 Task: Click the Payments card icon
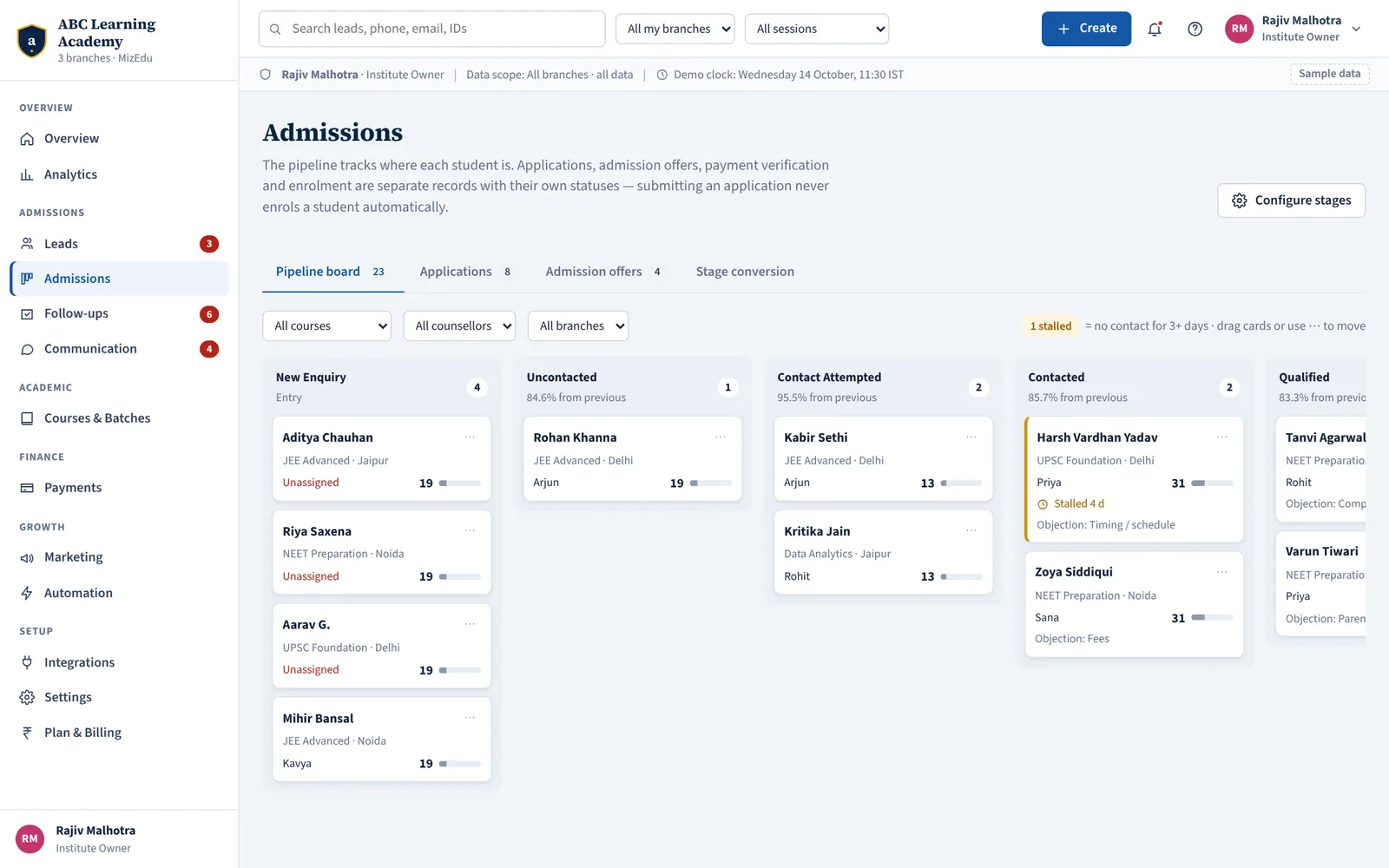coord(27,488)
